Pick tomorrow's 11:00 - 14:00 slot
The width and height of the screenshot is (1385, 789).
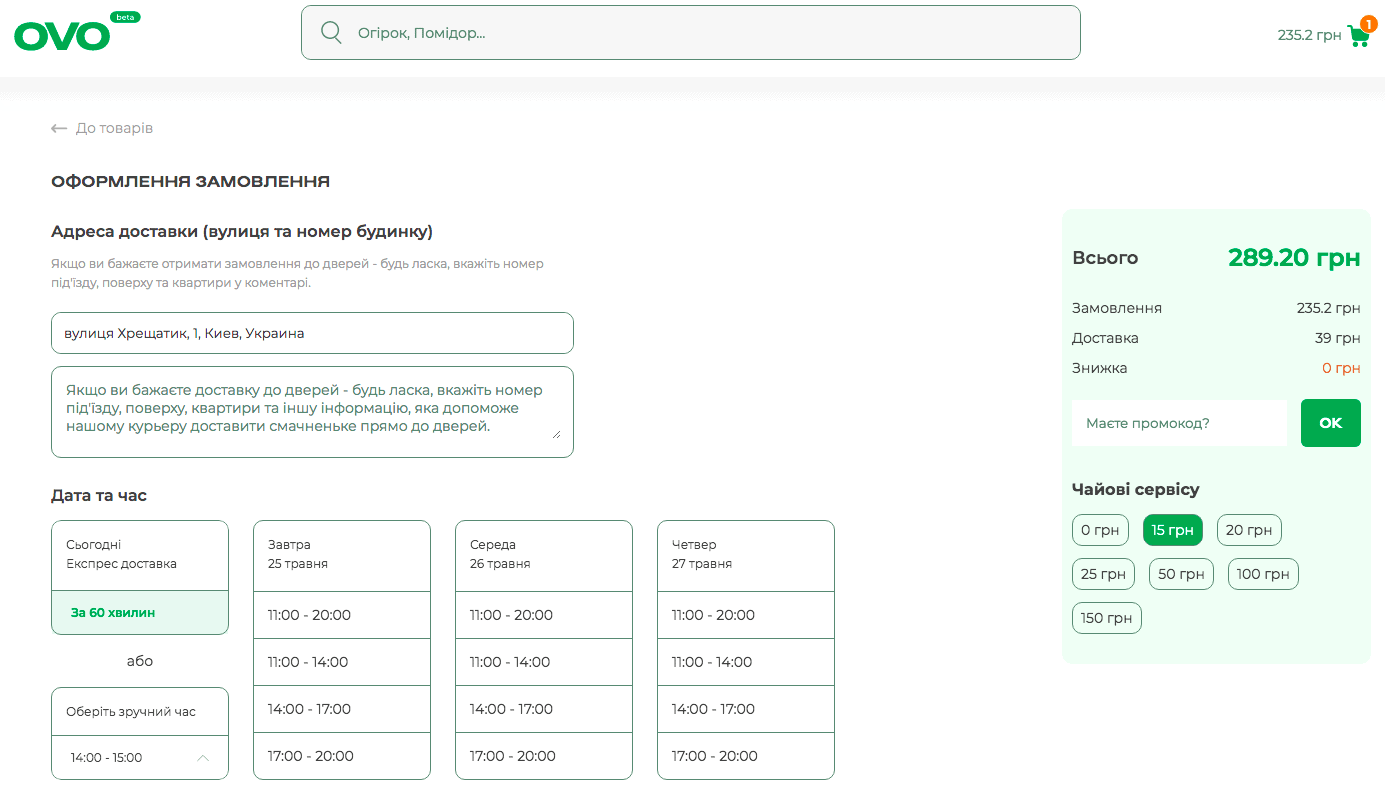pos(342,662)
